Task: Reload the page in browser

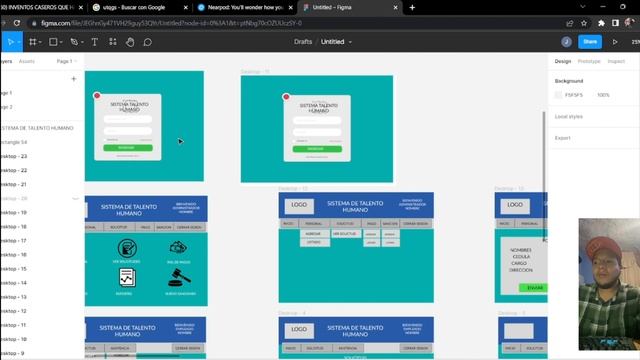Action: (x=17, y=23)
